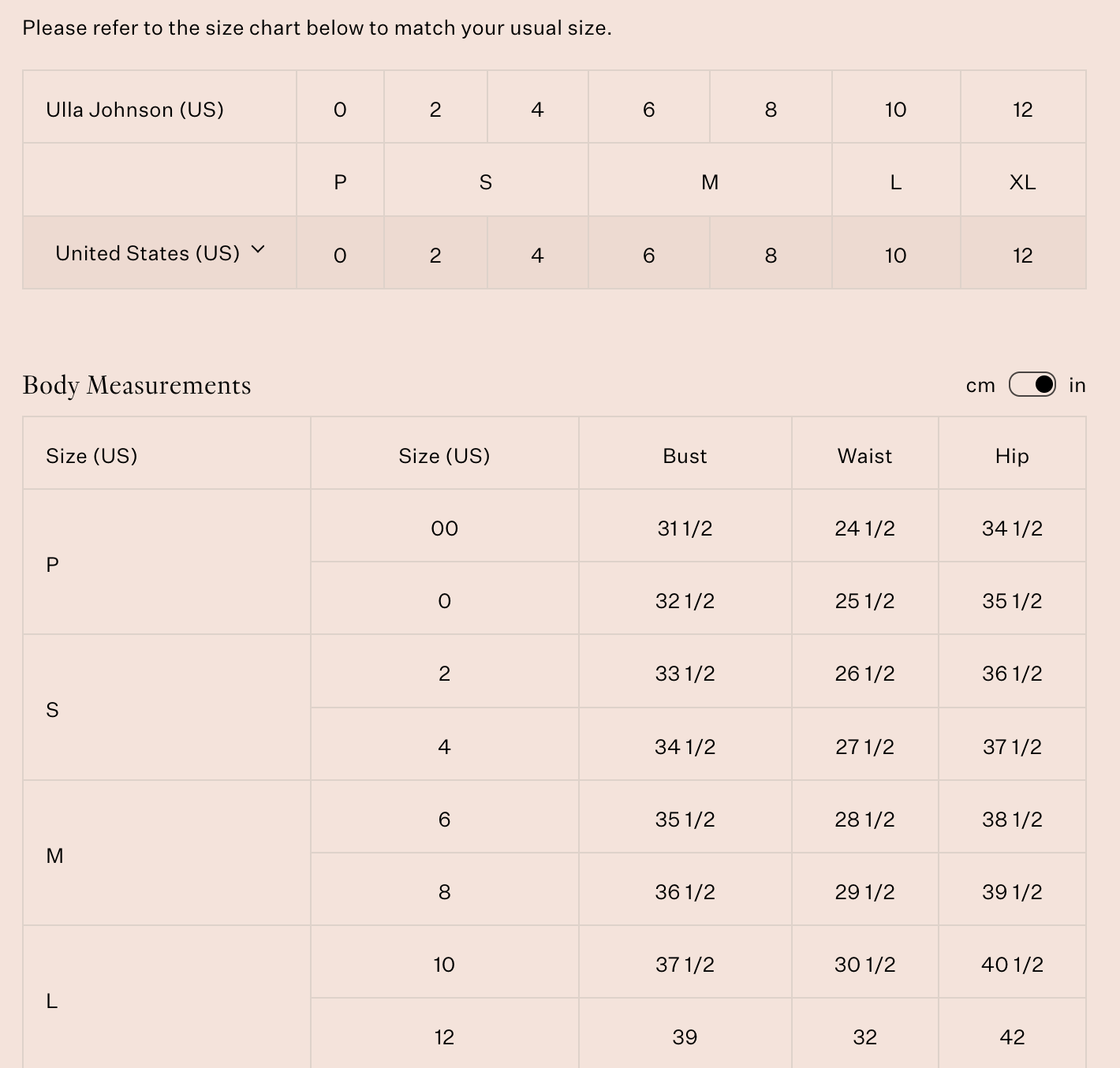This screenshot has height=1068, width=1120.
Task: Click the Ulla Johnson (US) row label
Action: (x=135, y=110)
